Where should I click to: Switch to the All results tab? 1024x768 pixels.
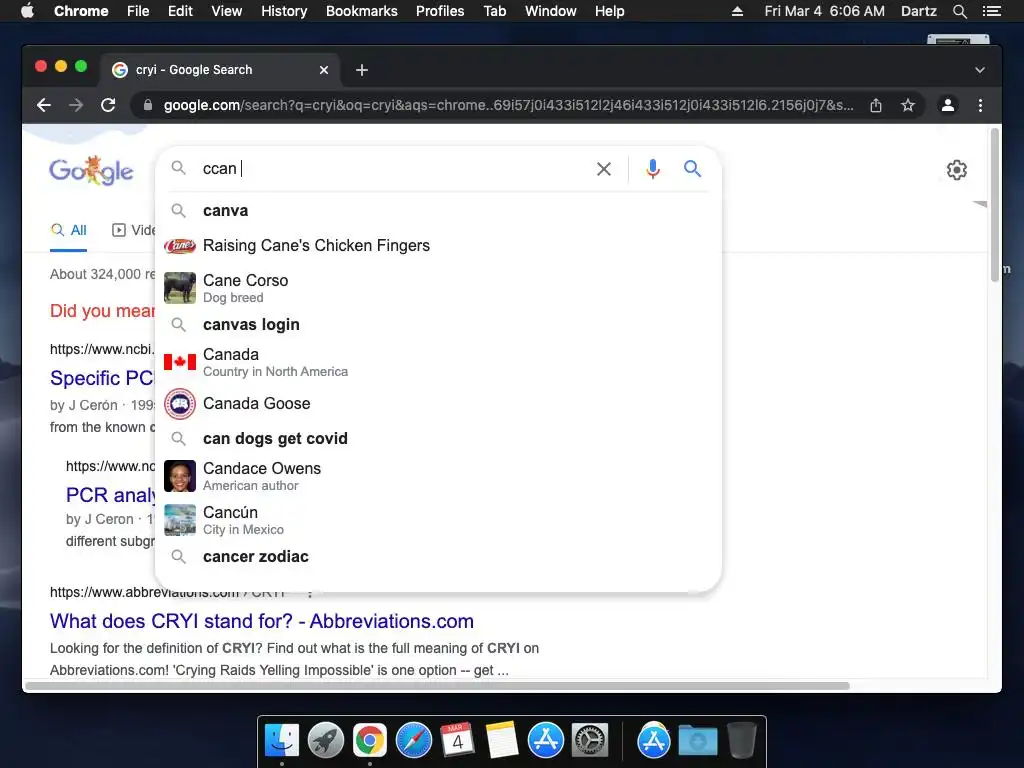coord(69,230)
